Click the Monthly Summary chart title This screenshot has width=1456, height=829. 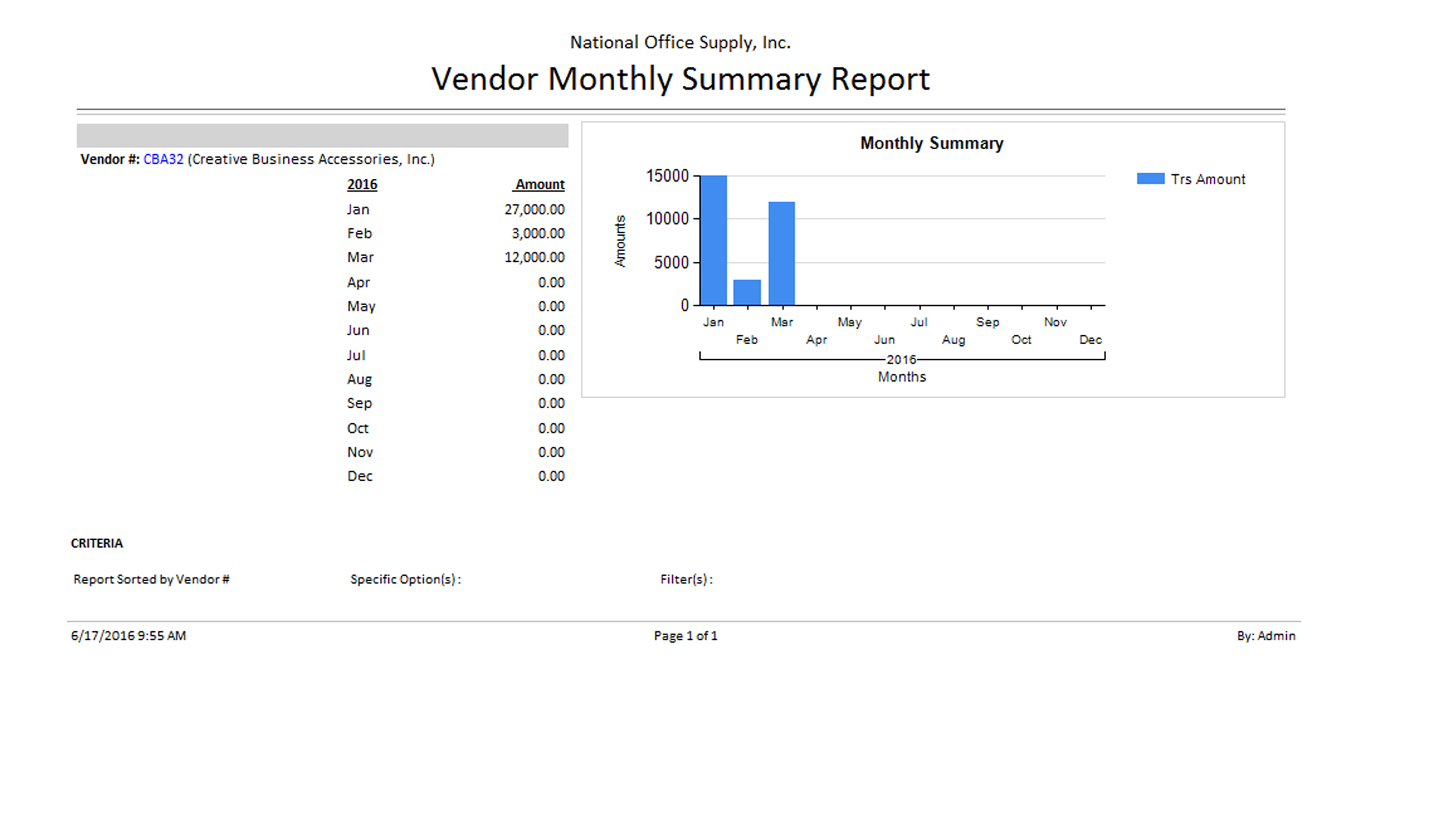tap(931, 144)
